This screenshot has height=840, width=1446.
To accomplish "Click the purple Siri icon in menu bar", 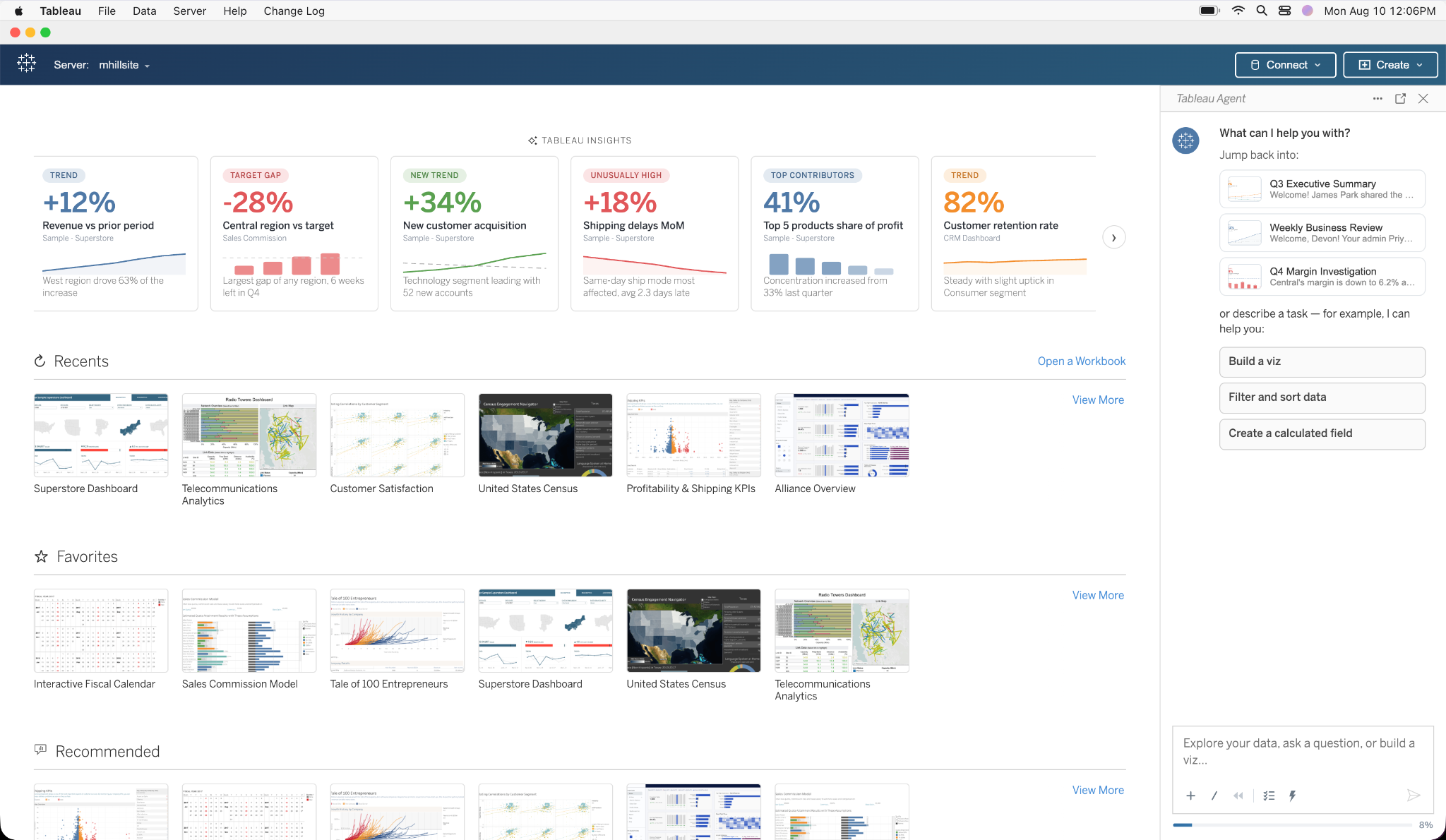I will 1308,11.
